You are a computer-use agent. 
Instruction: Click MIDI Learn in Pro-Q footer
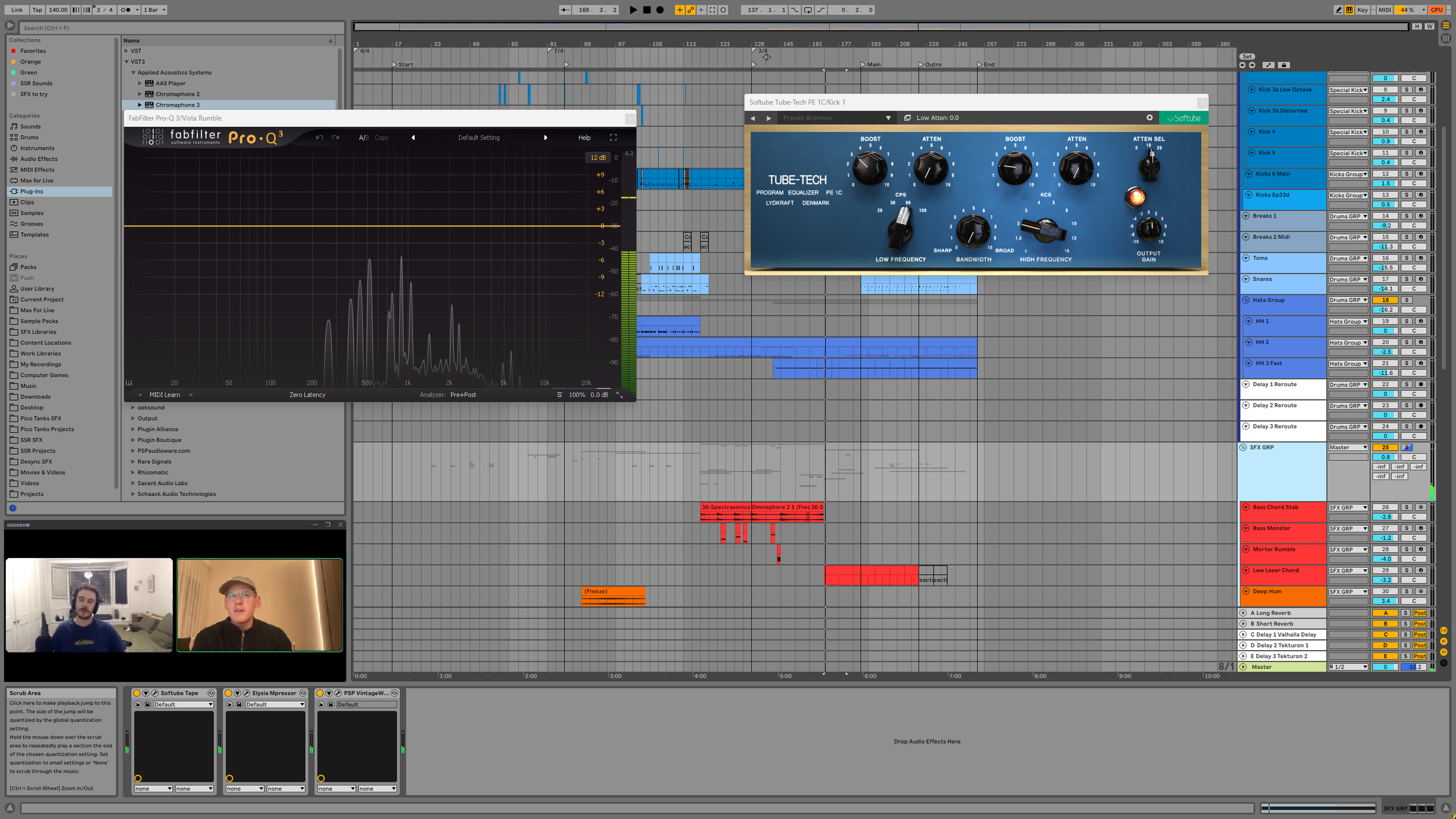pos(165,395)
